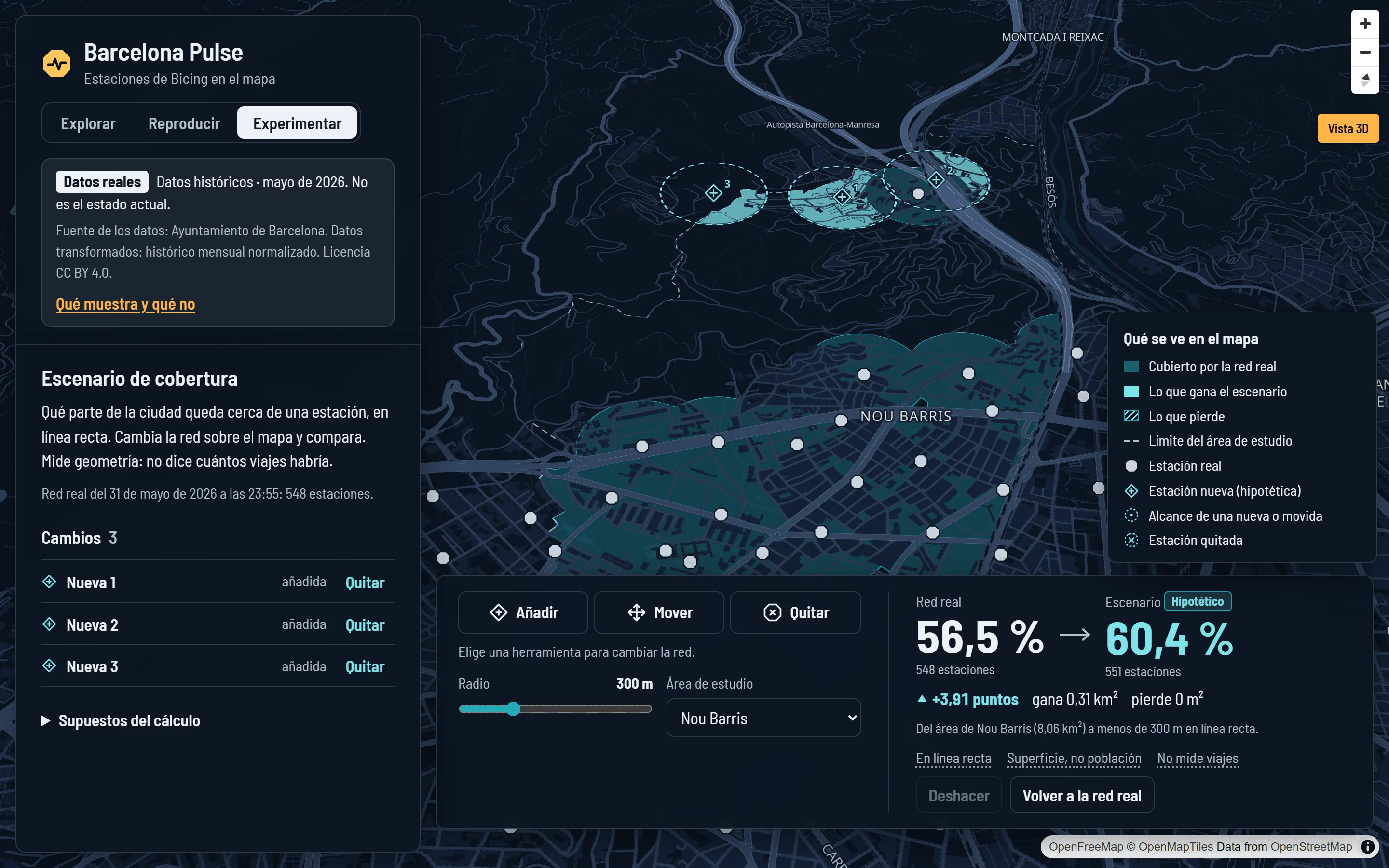Click the diamond icon beside Nueva 3
The height and width of the screenshot is (868, 1389).
coord(49,665)
